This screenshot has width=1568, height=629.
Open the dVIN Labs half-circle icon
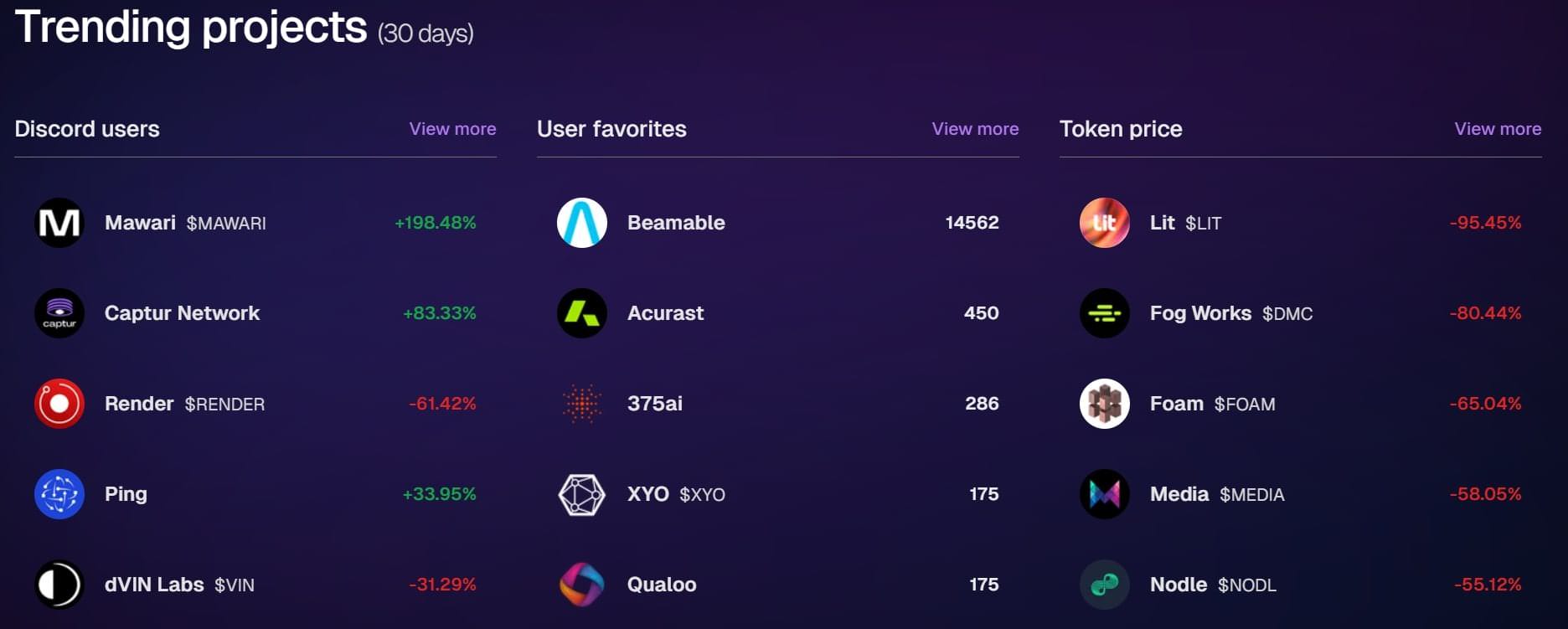pos(59,585)
